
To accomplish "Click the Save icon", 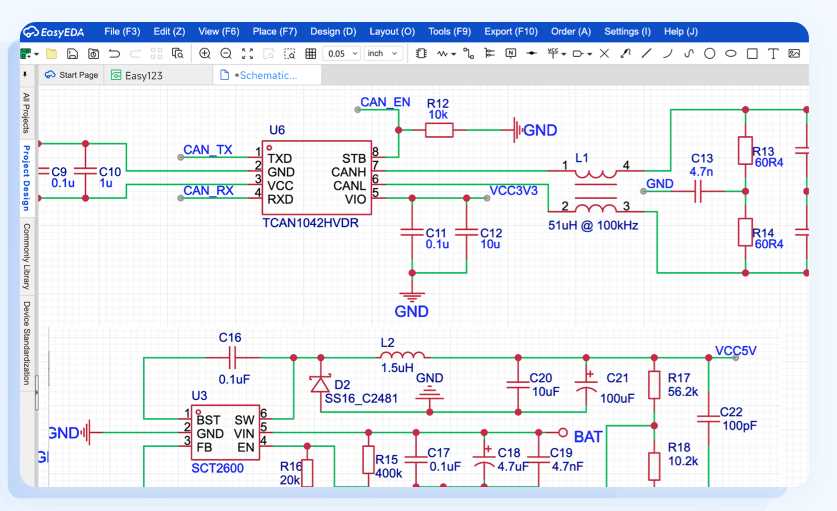I will pyautogui.click(x=72, y=53).
